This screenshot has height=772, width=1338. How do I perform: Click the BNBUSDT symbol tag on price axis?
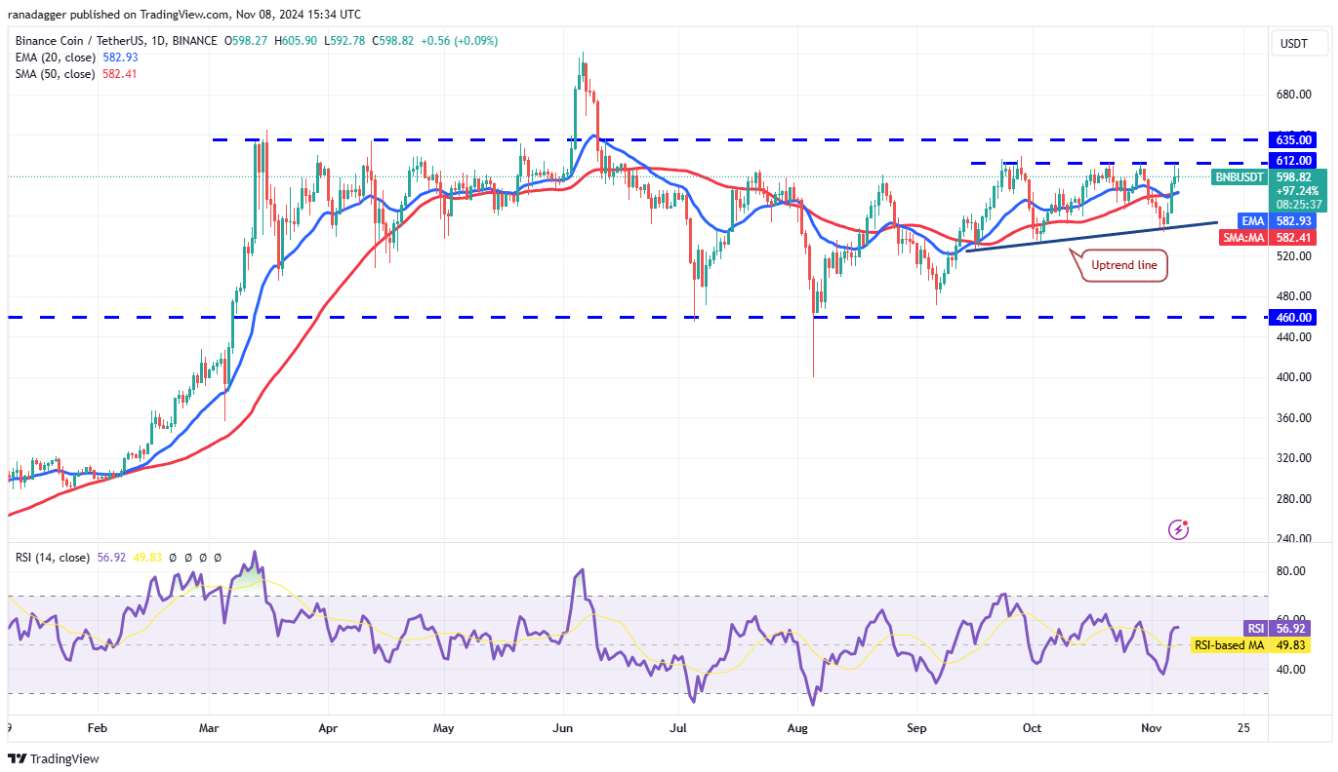1239,177
